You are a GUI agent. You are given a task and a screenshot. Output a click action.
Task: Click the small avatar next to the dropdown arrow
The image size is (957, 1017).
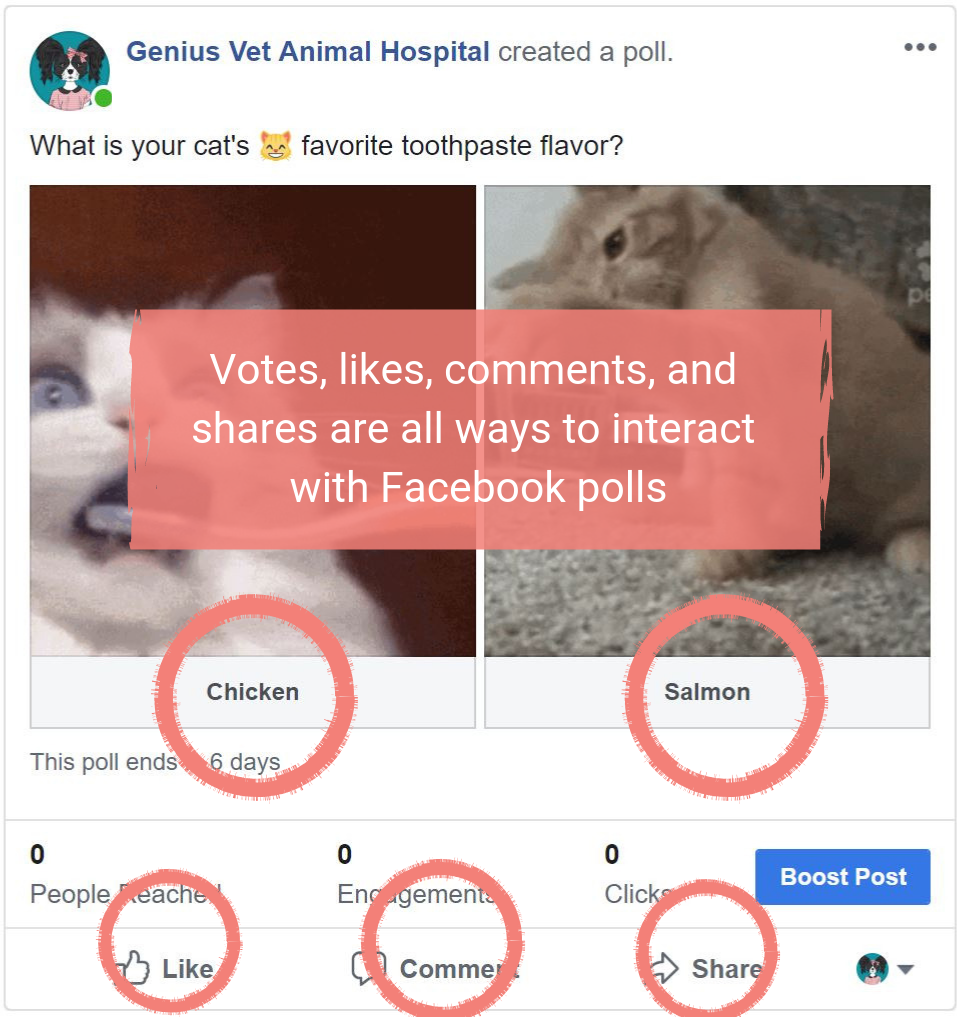pyautogui.click(x=871, y=969)
